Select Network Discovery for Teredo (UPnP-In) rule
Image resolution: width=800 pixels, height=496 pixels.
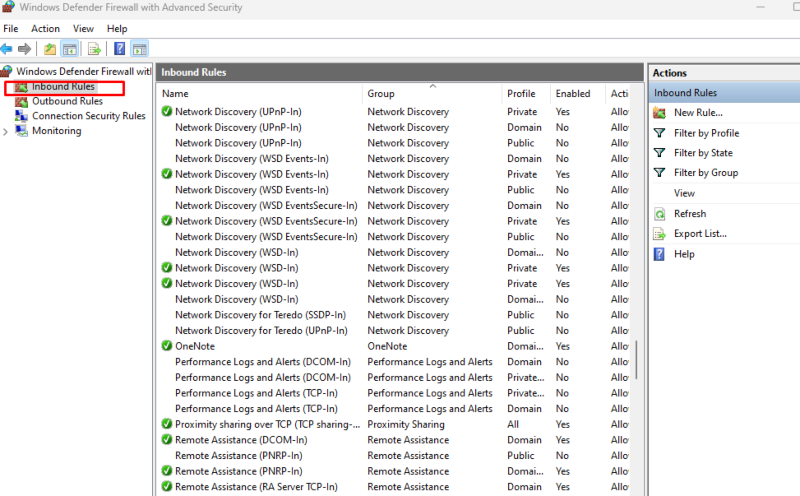[x=261, y=331]
